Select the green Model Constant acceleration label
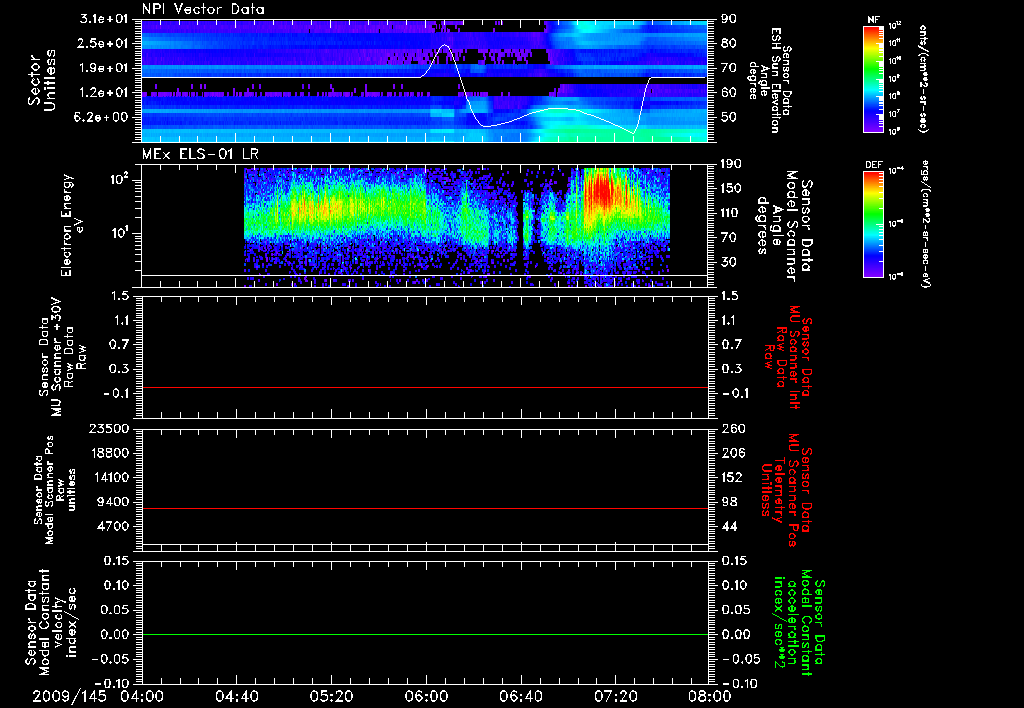This screenshot has height=708, width=1024. [798, 624]
